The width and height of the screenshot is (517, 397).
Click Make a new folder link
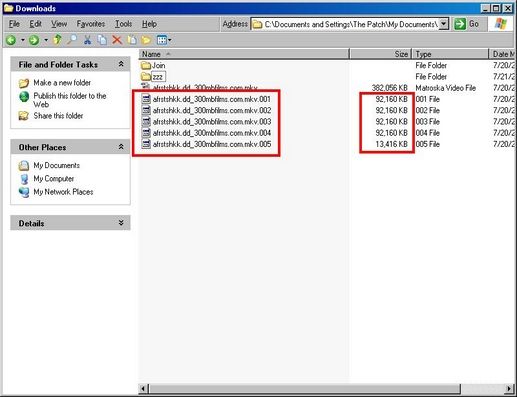(x=62, y=83)
